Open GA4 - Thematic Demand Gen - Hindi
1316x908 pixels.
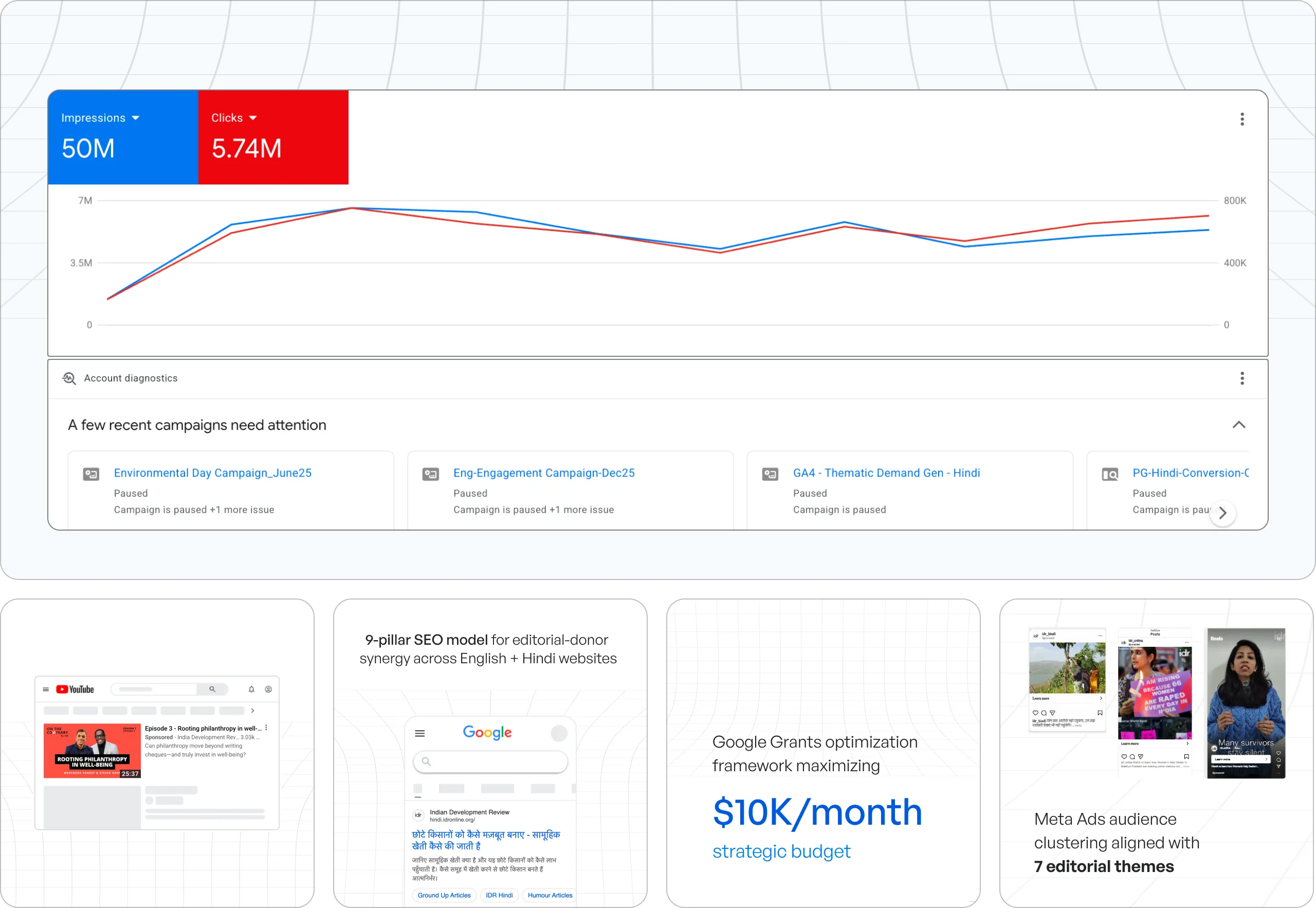click(886, 473)
